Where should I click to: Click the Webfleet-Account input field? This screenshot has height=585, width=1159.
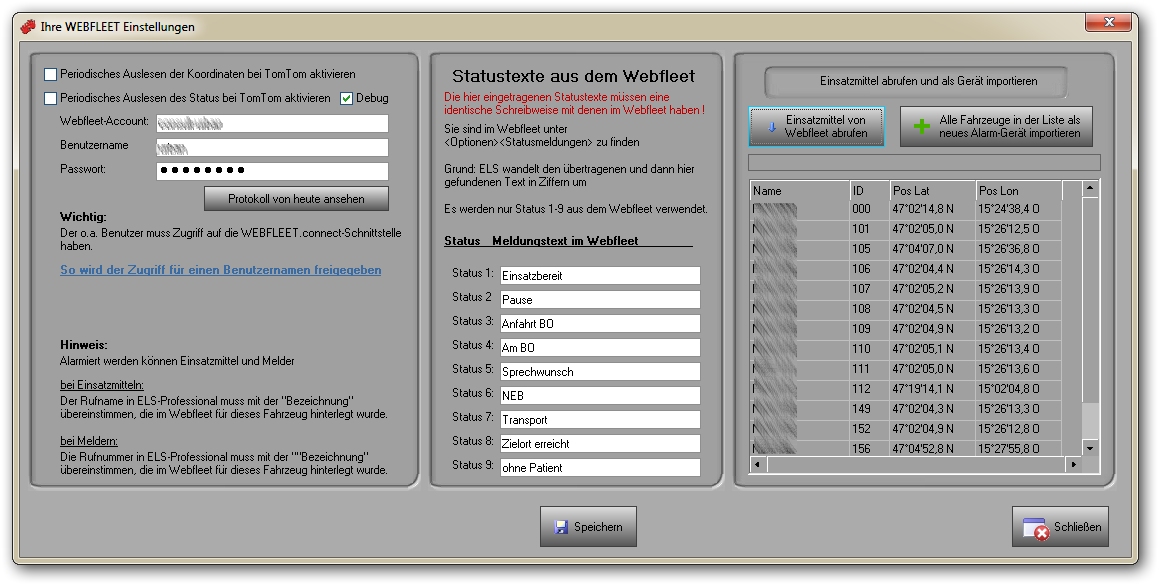coord(272,124)
